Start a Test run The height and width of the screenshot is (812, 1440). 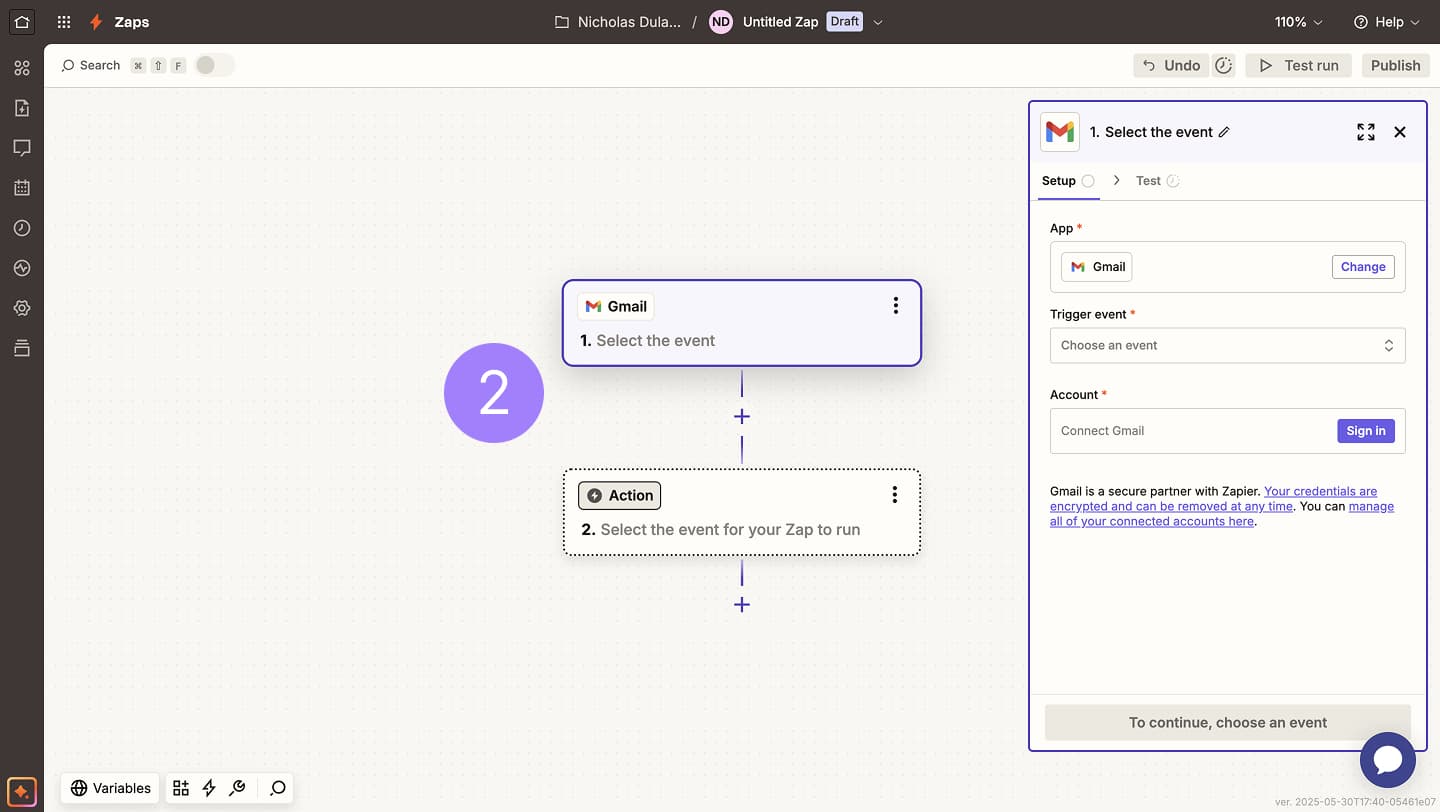1298,65
